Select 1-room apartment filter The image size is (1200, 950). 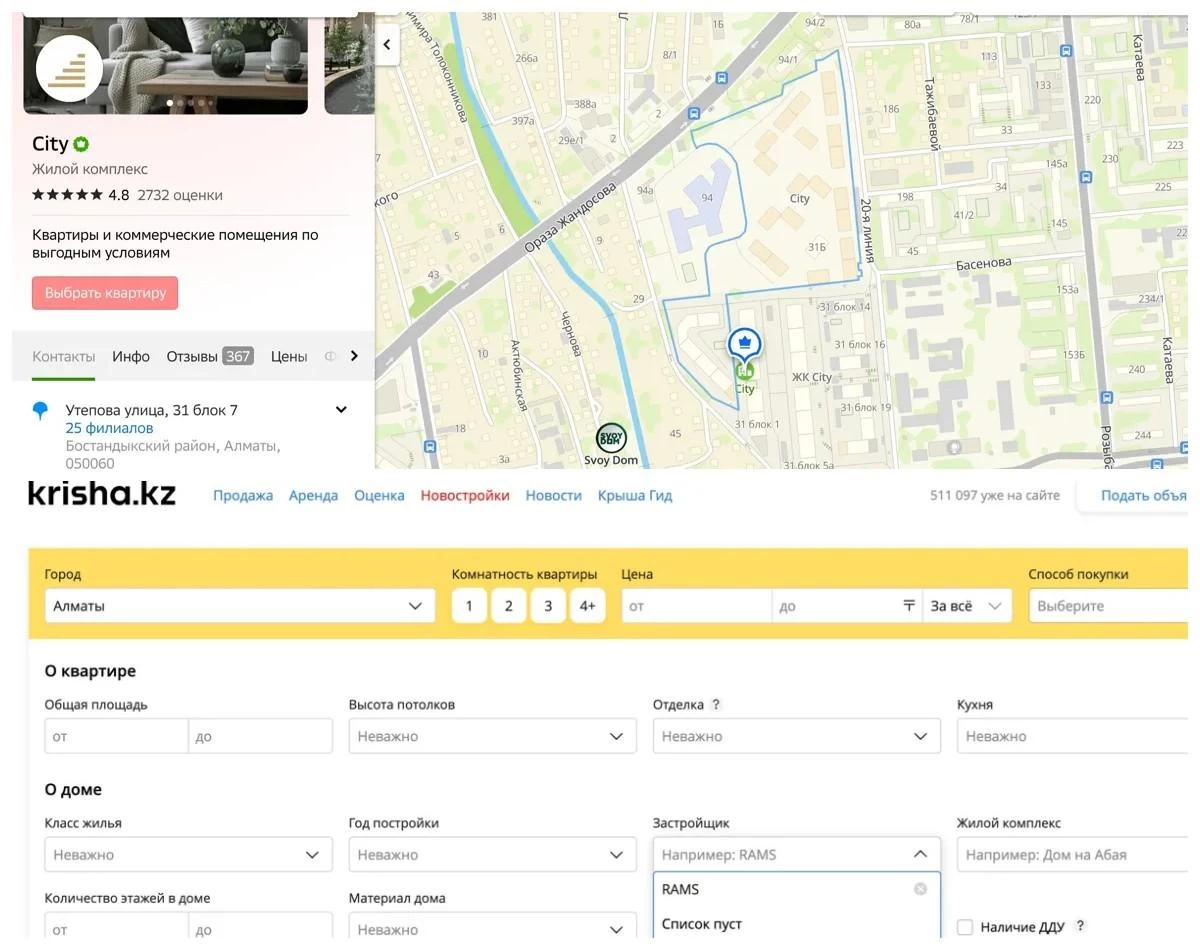click(469, 606)
